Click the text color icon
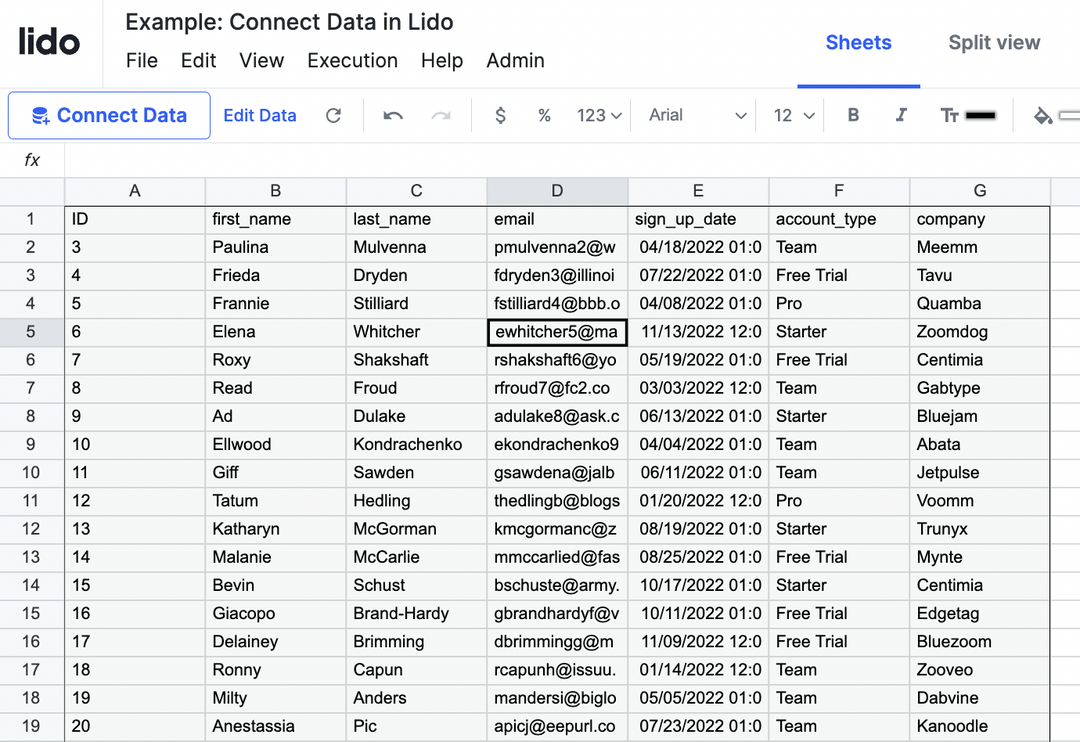Image resolution: width=1080 pixels, height=742 pixels. pos(948,115)
